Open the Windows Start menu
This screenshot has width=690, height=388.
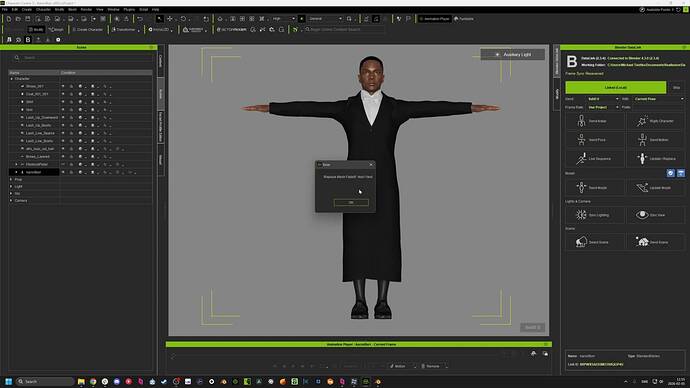[8, 381]
